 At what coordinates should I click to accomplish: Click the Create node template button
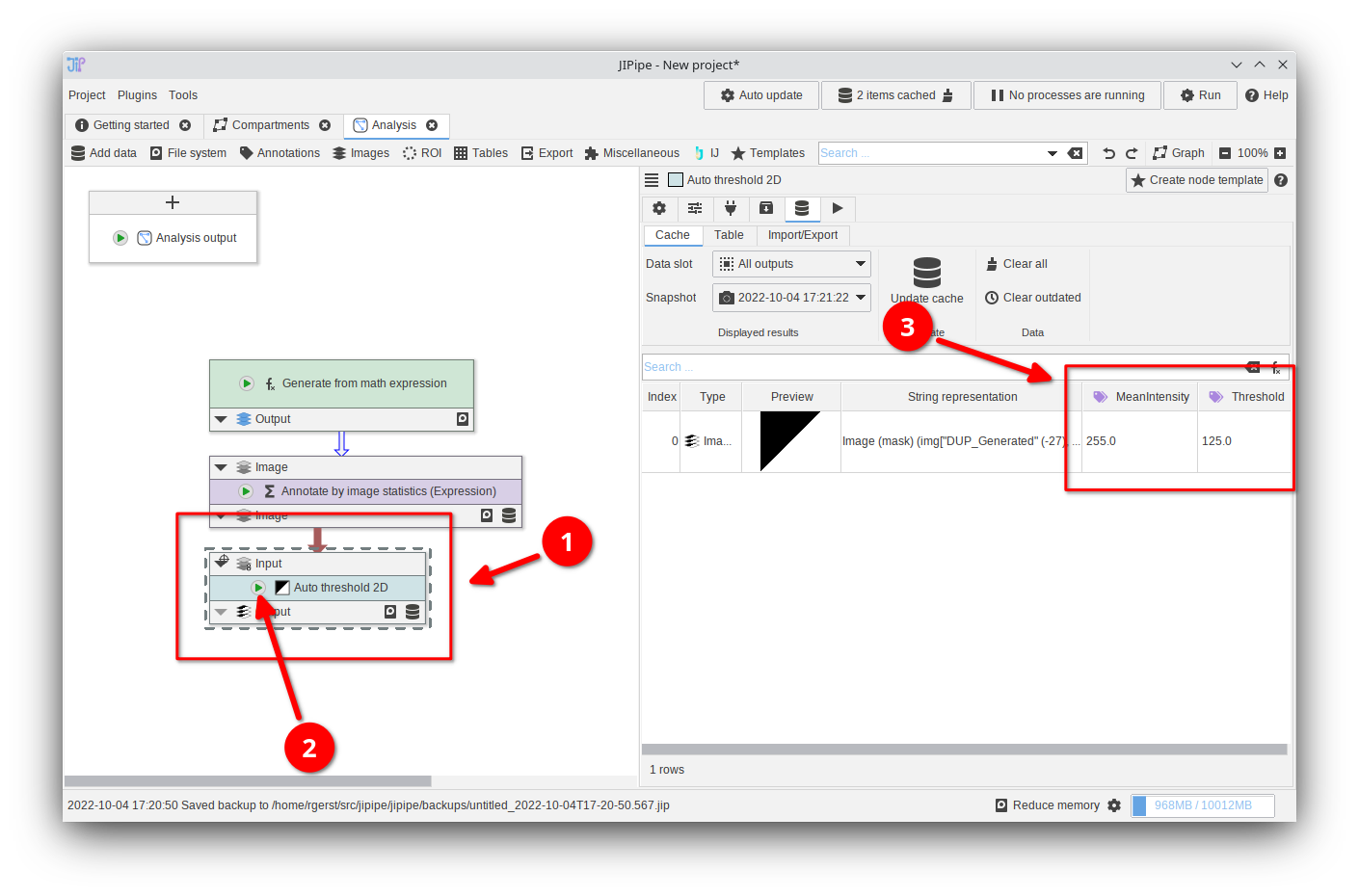pos(1196,180)
